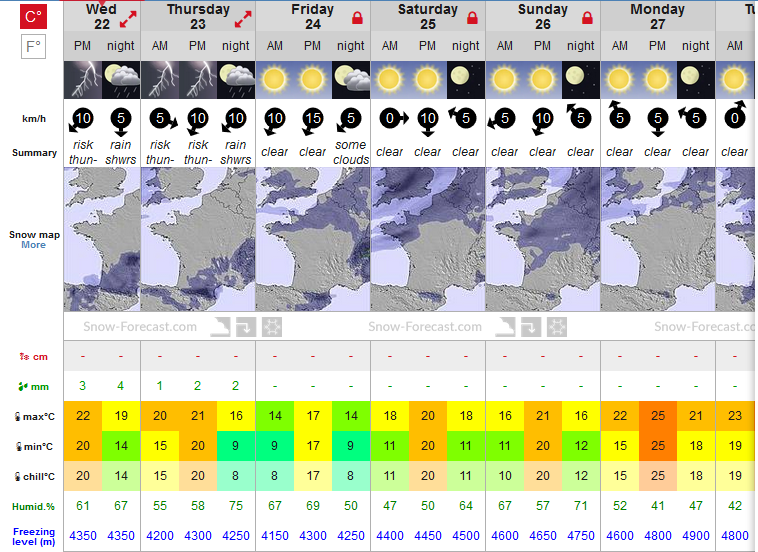This screenshot has width=758, height=552.
Task: Click Friday AM freezing level 4150
Action: pyautogui.click(x=275, y=536)
